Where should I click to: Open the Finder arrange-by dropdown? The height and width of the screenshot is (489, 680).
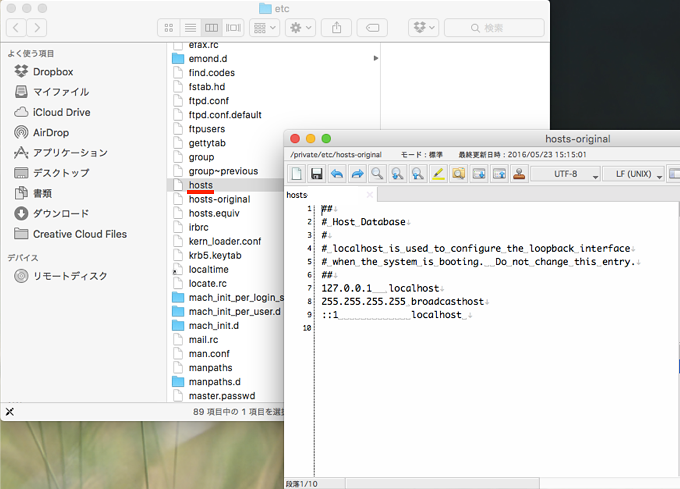point(265,28)
